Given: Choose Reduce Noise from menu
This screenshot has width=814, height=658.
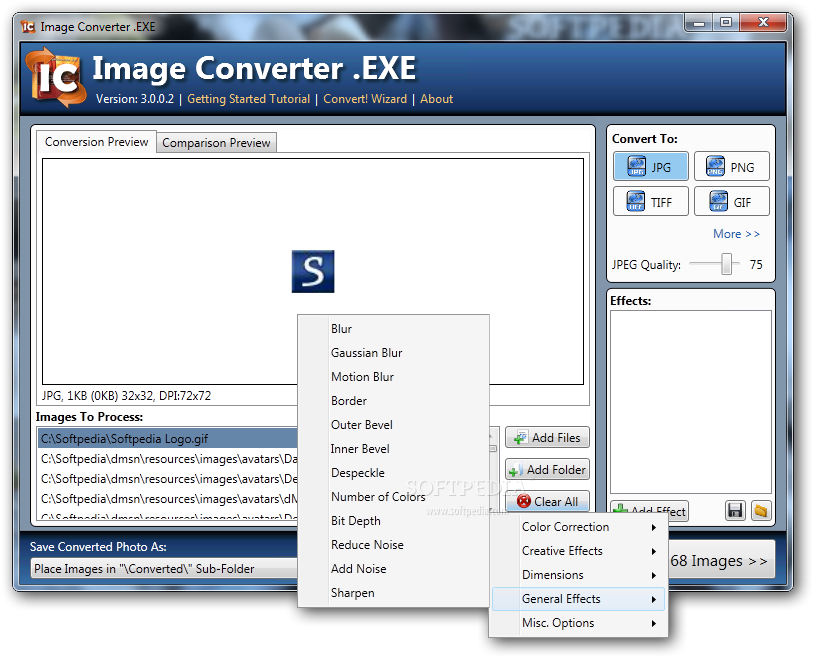Looking at the screenshot, I should click(x=394, y=545).
